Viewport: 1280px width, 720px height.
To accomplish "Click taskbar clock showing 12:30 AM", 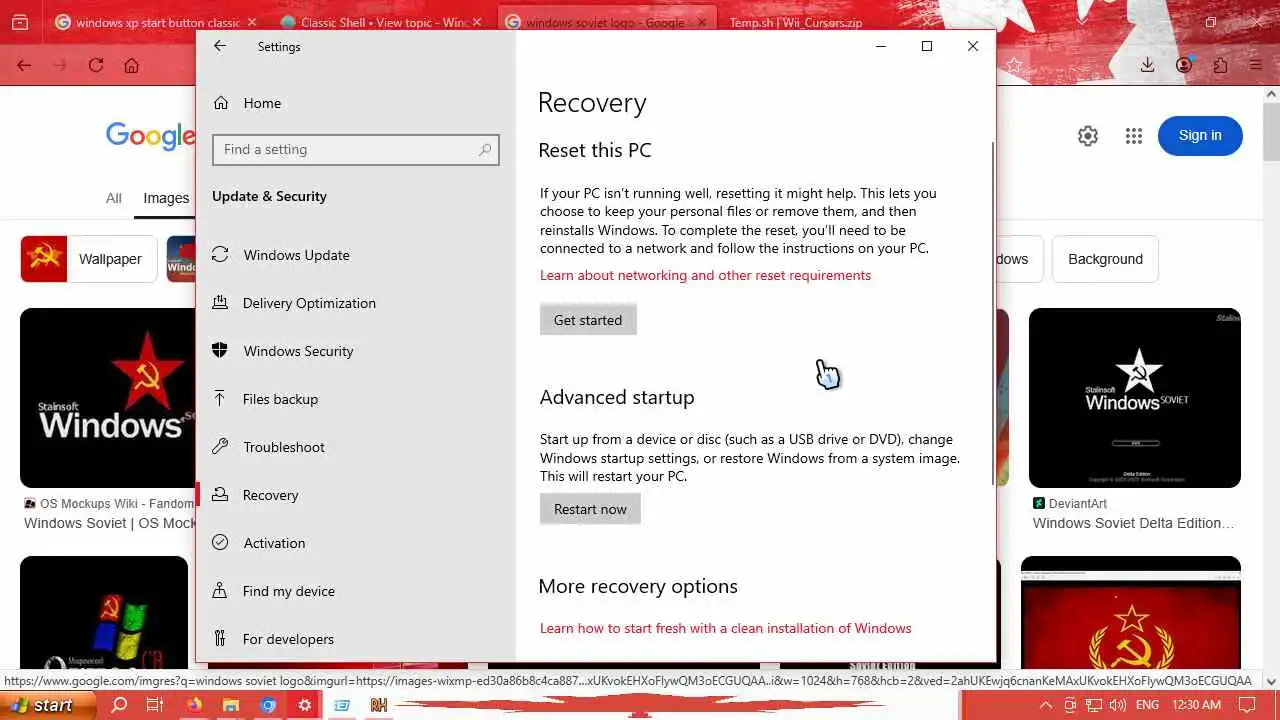I will pos(1196,705).
